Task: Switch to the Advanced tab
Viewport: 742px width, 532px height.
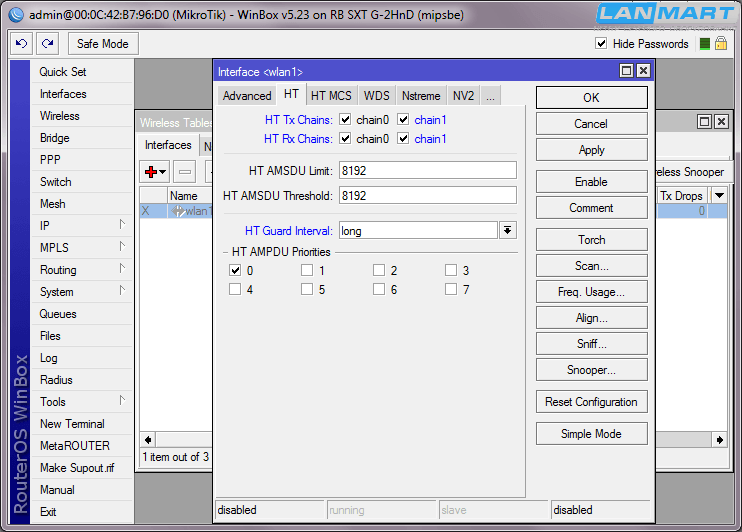Action: pyautogui.click(x=247, y=96)
